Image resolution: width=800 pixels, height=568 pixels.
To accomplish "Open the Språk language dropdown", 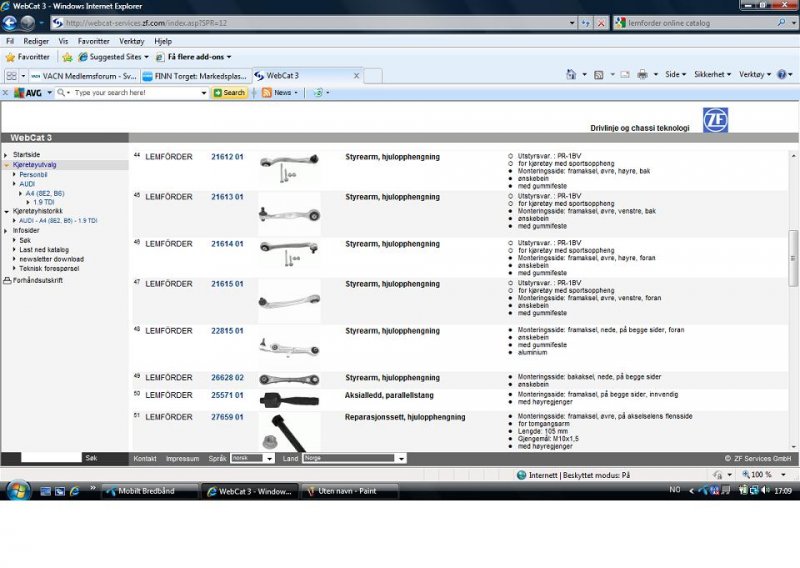I will coord(252,458).
